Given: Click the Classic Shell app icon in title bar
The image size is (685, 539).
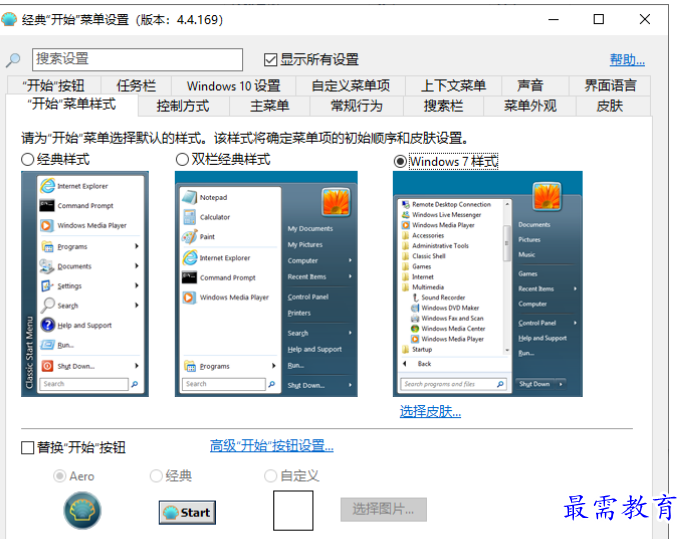Looking at the screenshot, I should pos(9,19).
